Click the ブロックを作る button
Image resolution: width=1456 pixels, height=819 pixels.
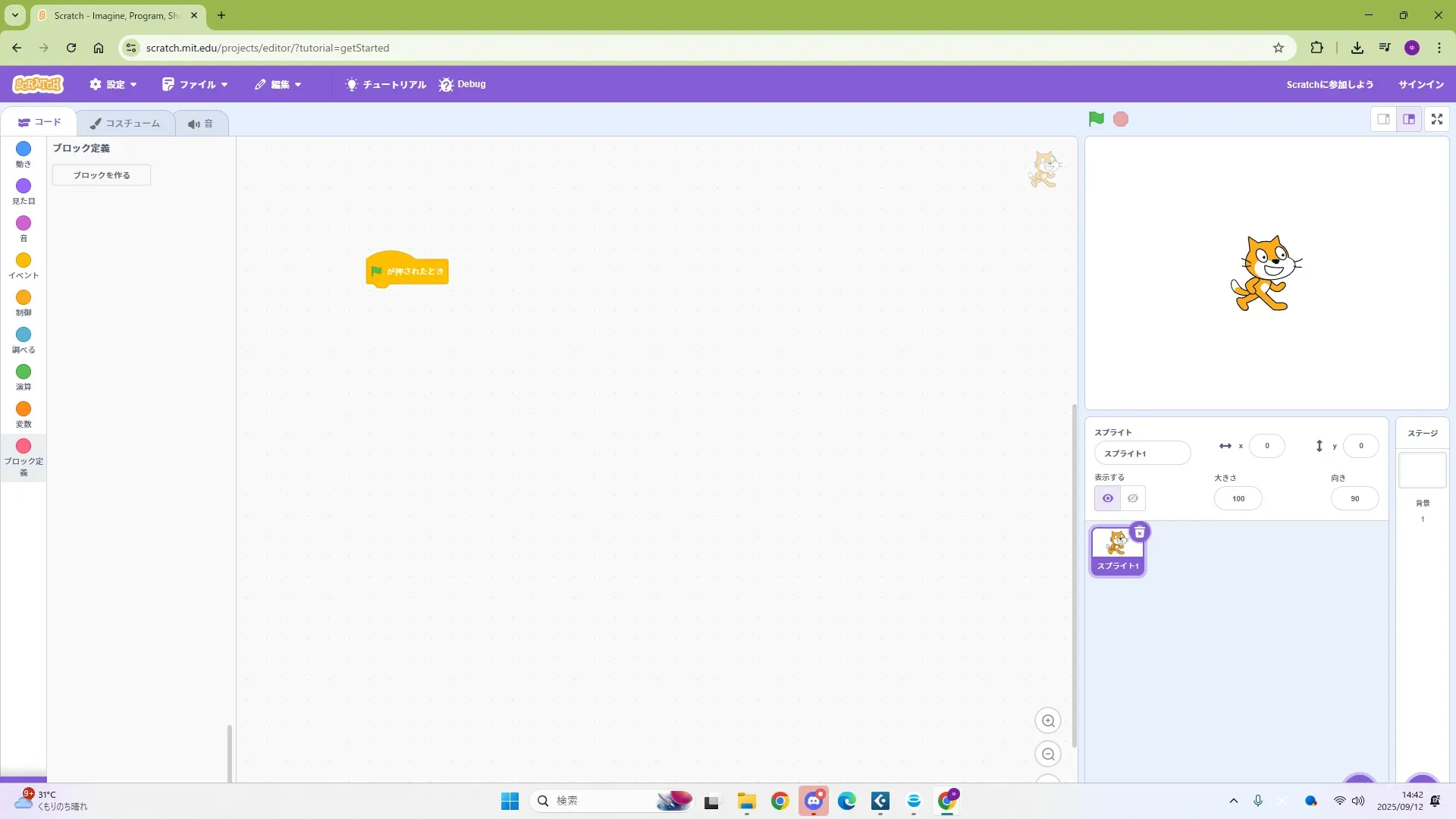[102, 175]
